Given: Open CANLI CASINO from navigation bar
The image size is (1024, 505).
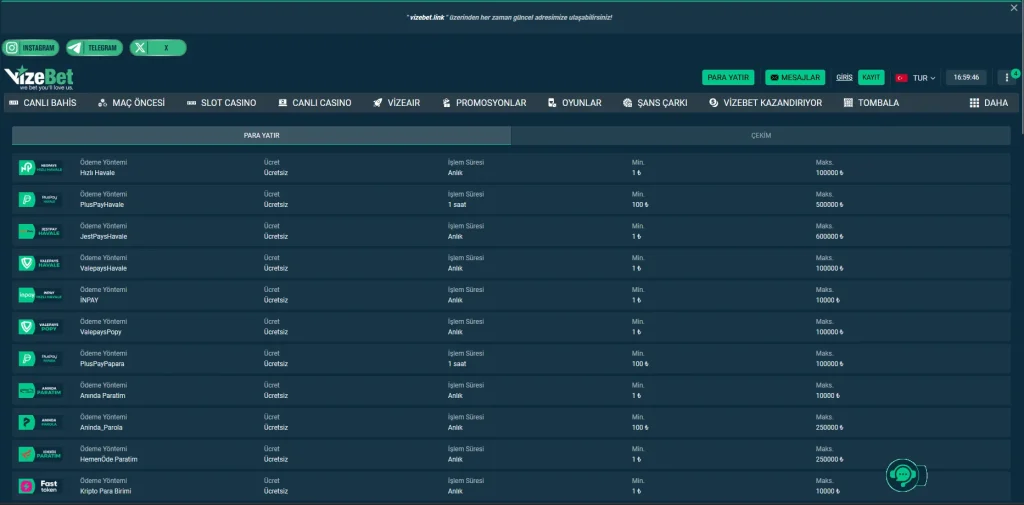Looking at the screenshot, I should coord(314,103).
